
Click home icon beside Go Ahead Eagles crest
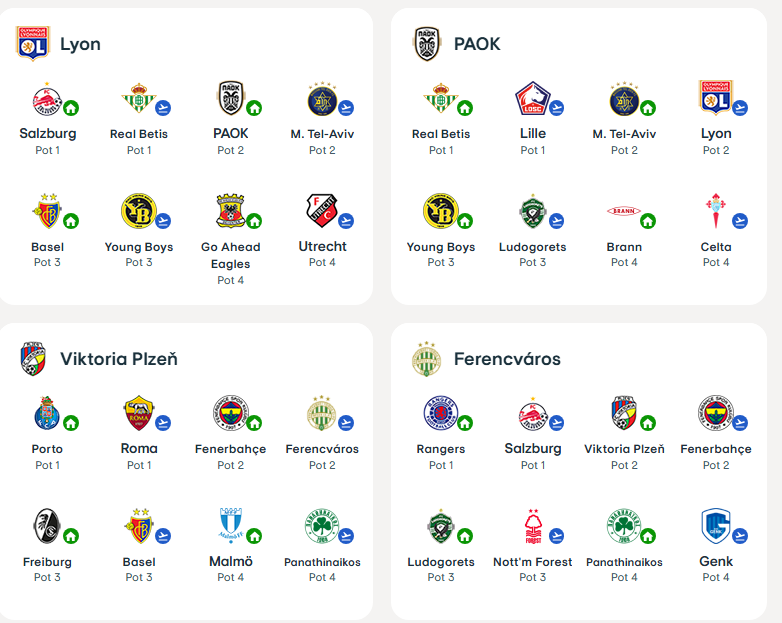[x=254, y=221]
